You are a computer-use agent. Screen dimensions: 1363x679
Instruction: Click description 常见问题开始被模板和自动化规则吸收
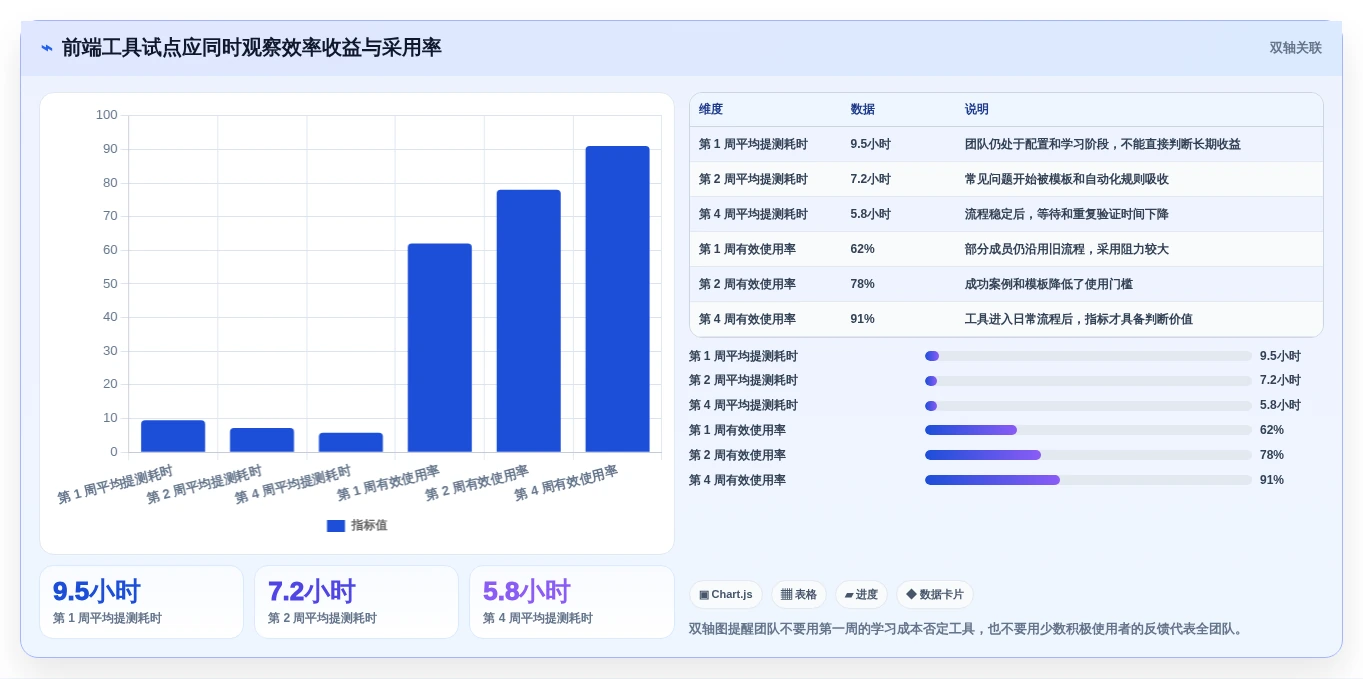tap(1066, 179)
